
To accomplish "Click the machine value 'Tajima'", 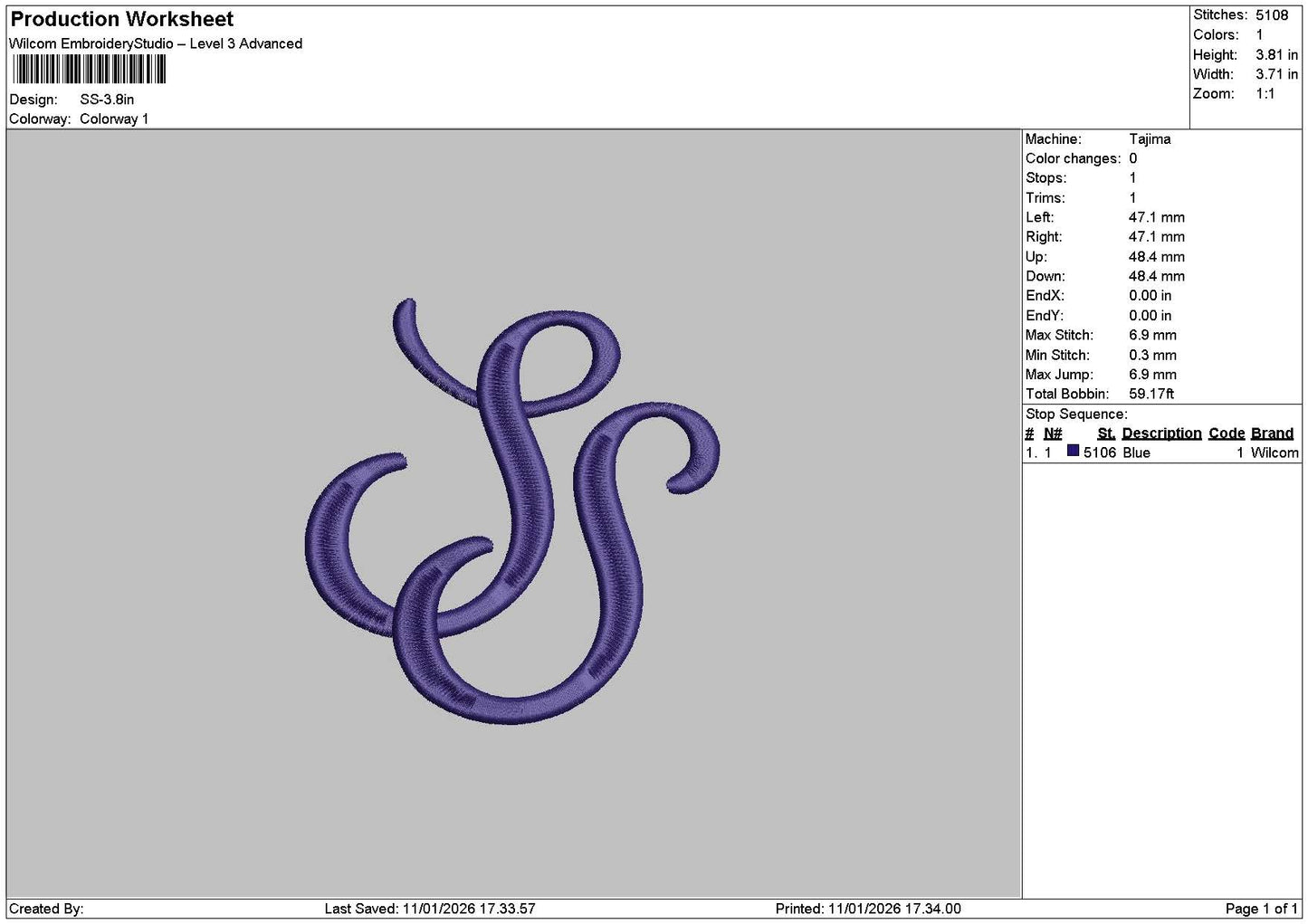I will [1150, 138].
